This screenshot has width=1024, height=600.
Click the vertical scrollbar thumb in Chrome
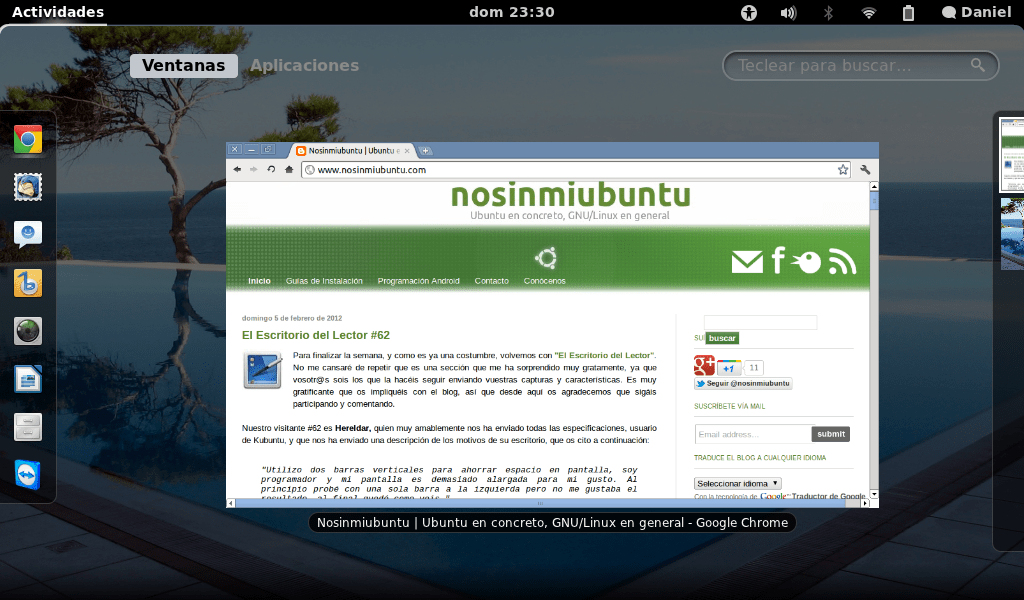[874, 200]
